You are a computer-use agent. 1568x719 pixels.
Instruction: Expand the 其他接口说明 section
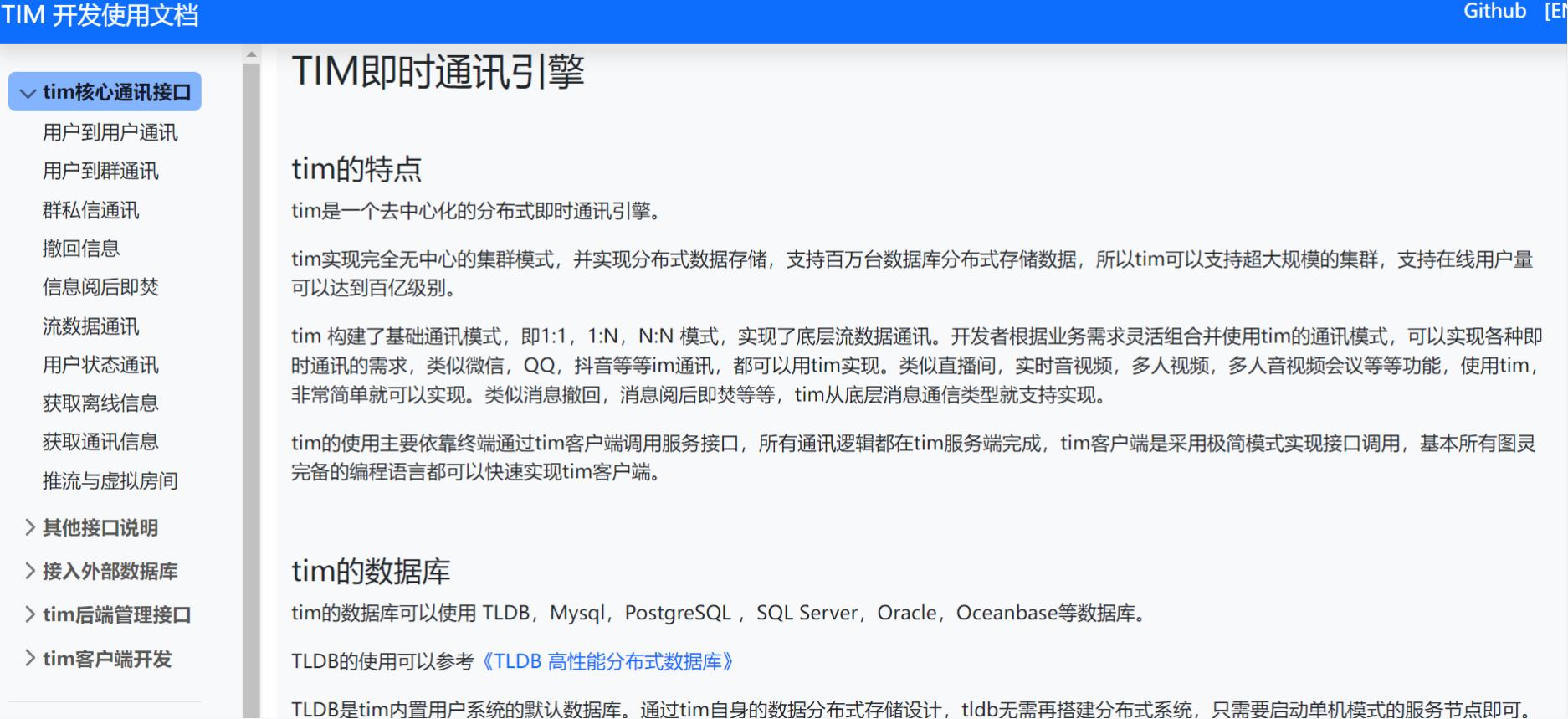[x=100, y=528]
